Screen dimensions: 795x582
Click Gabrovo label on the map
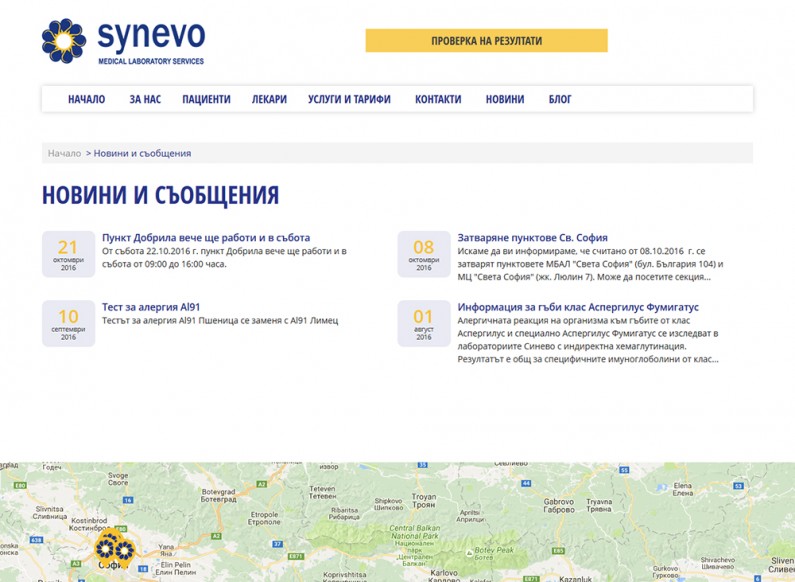[559, 505]
